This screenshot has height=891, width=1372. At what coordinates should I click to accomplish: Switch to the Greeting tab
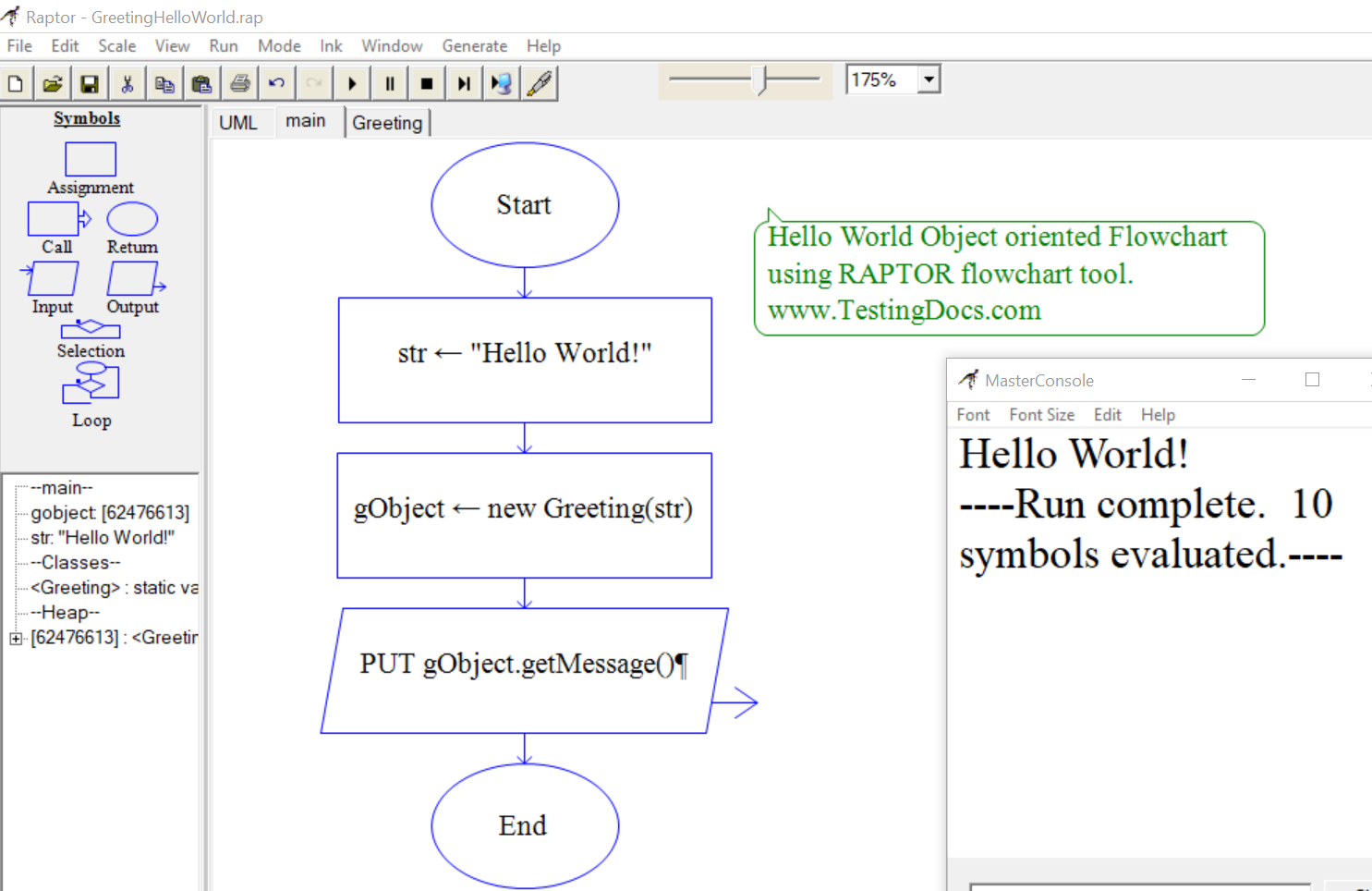click(387, 123)
